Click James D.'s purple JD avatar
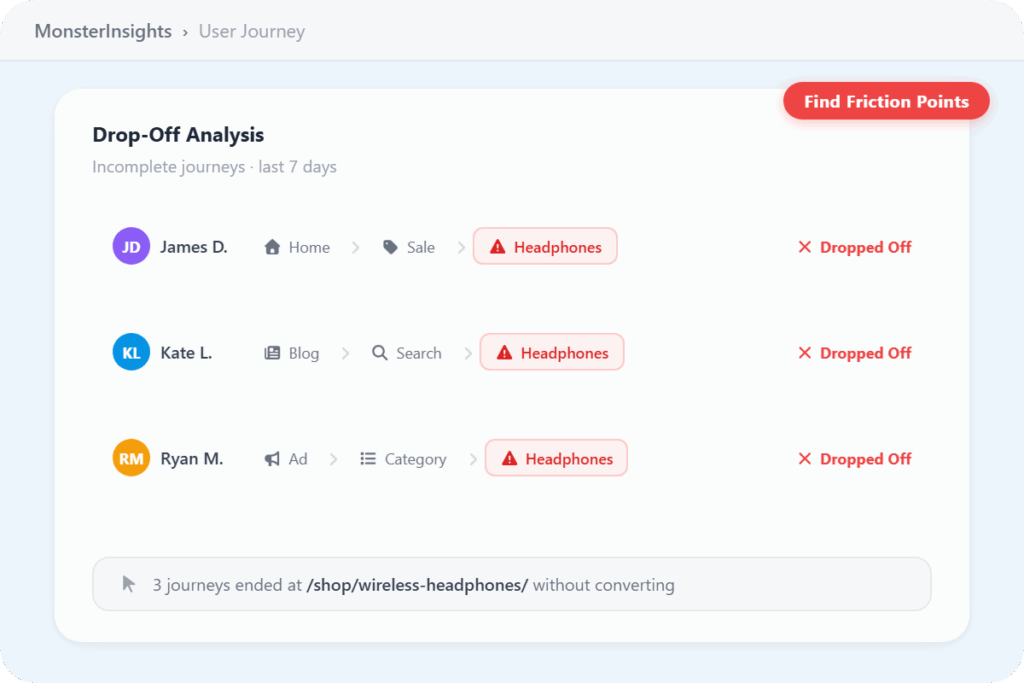The image size is (1024, 683). (x=131, y=247)
